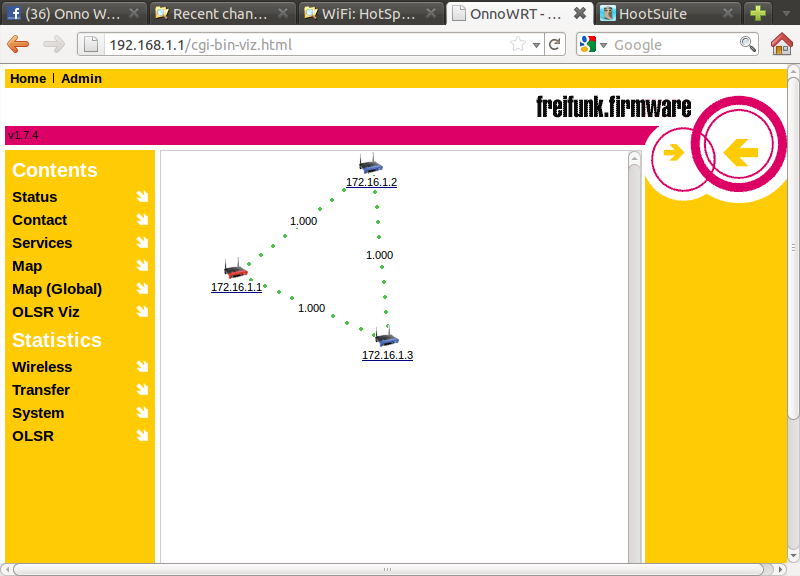
Task: Click the browser Back arrow button
Action: coord(18,45)
